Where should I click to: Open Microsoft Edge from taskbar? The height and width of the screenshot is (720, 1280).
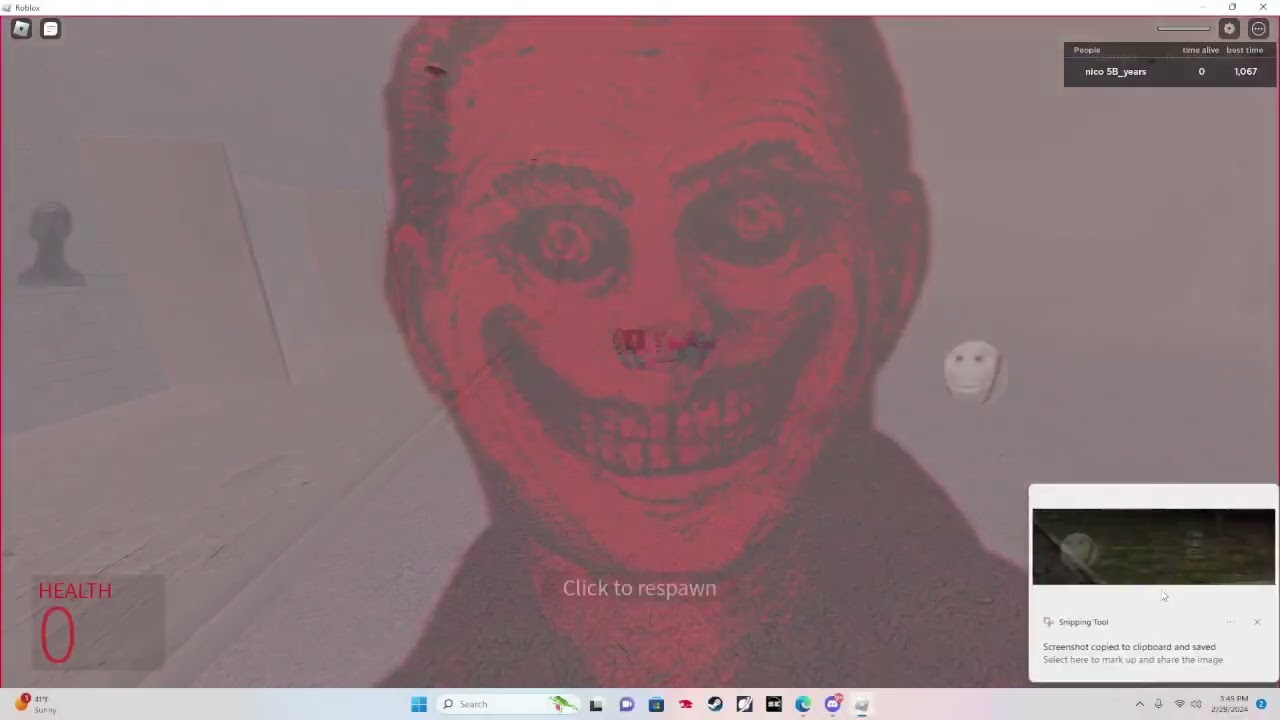point(803,704)
